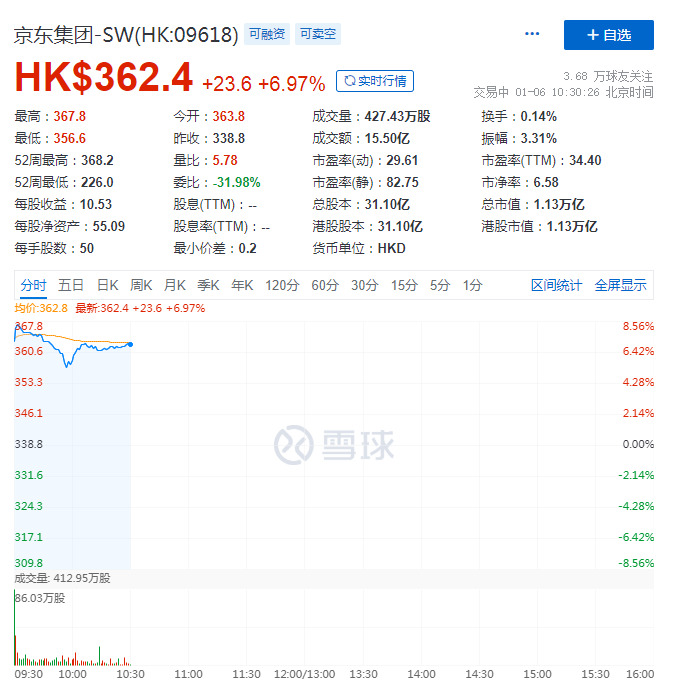675x692 pixels.
Task: Click the 最小价差 value 0.2
Action: point(247,248)
